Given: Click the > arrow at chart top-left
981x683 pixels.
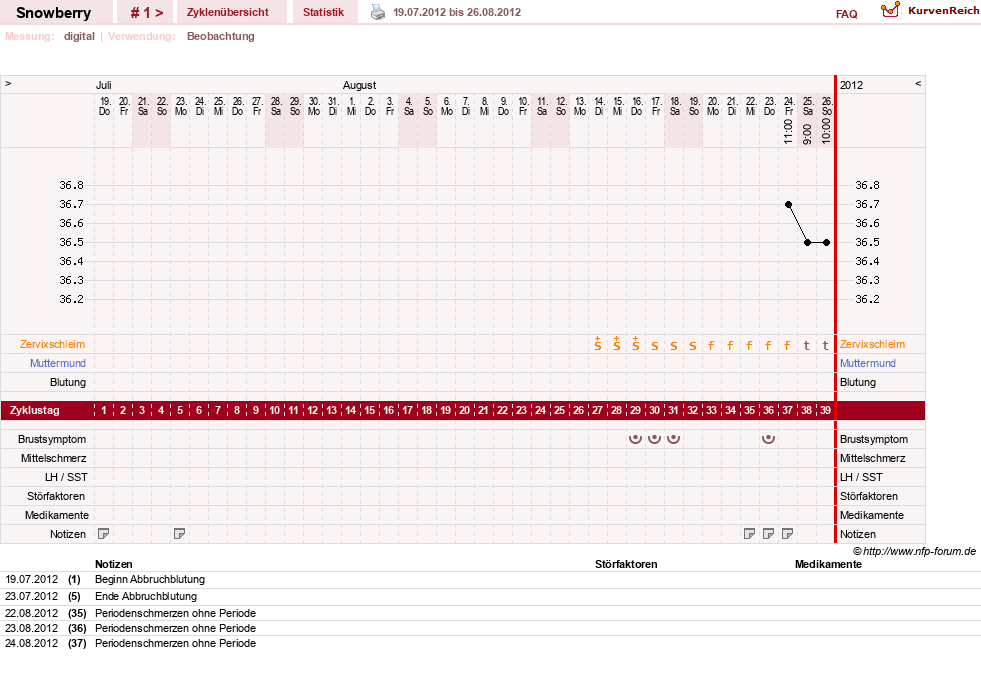Looking at the screenshot, I should (x=8, y=83).
